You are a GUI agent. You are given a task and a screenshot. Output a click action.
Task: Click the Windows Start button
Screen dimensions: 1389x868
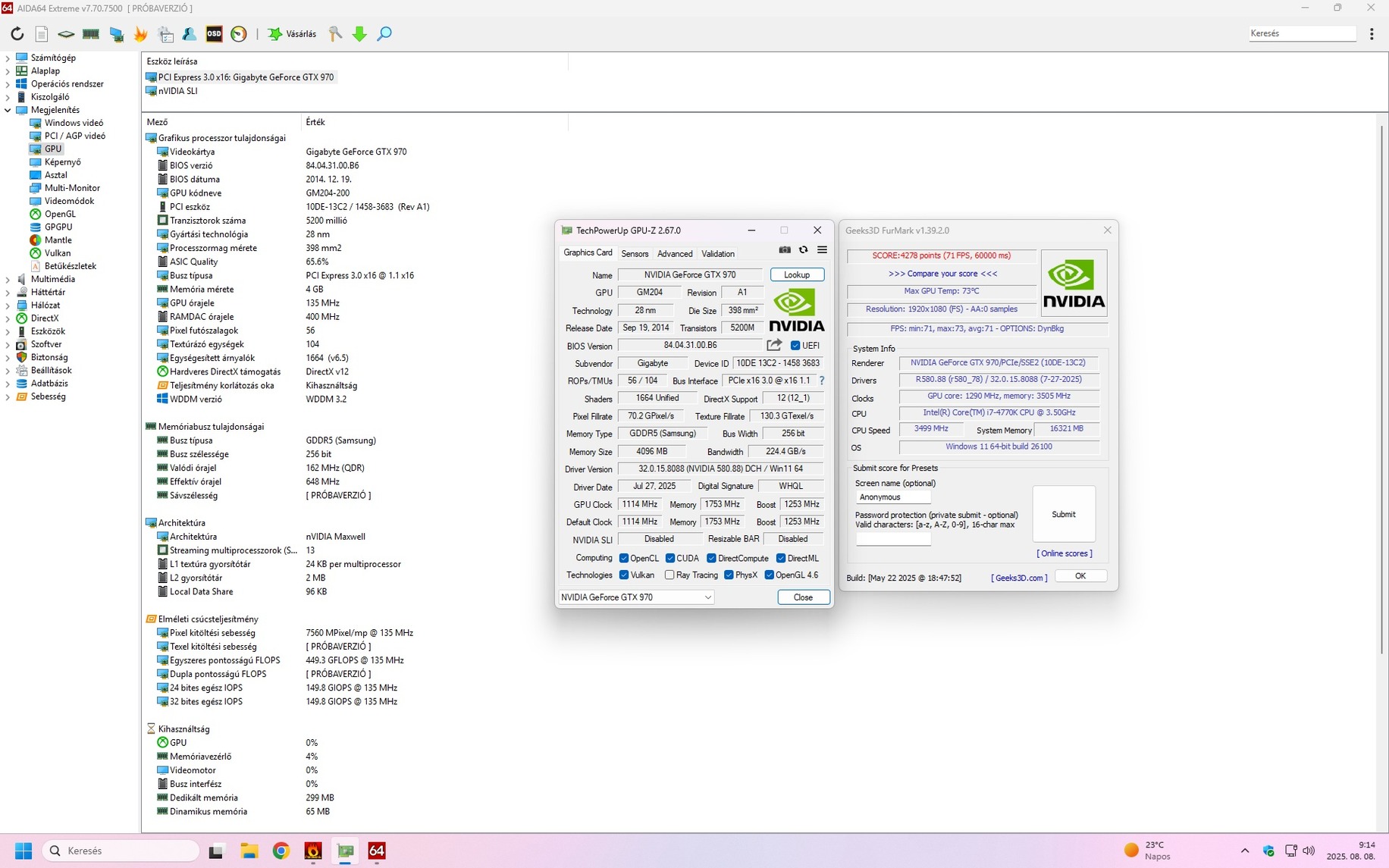pyautogui.click(x=24, y=851)
